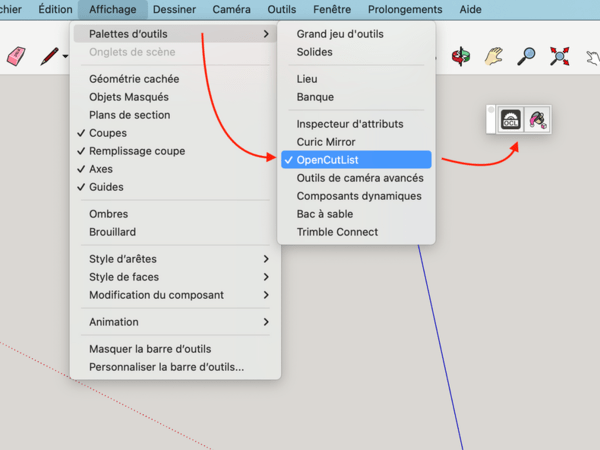
Task: Choose Personnaliser la barre d'outils…
Action: (166, 367)
